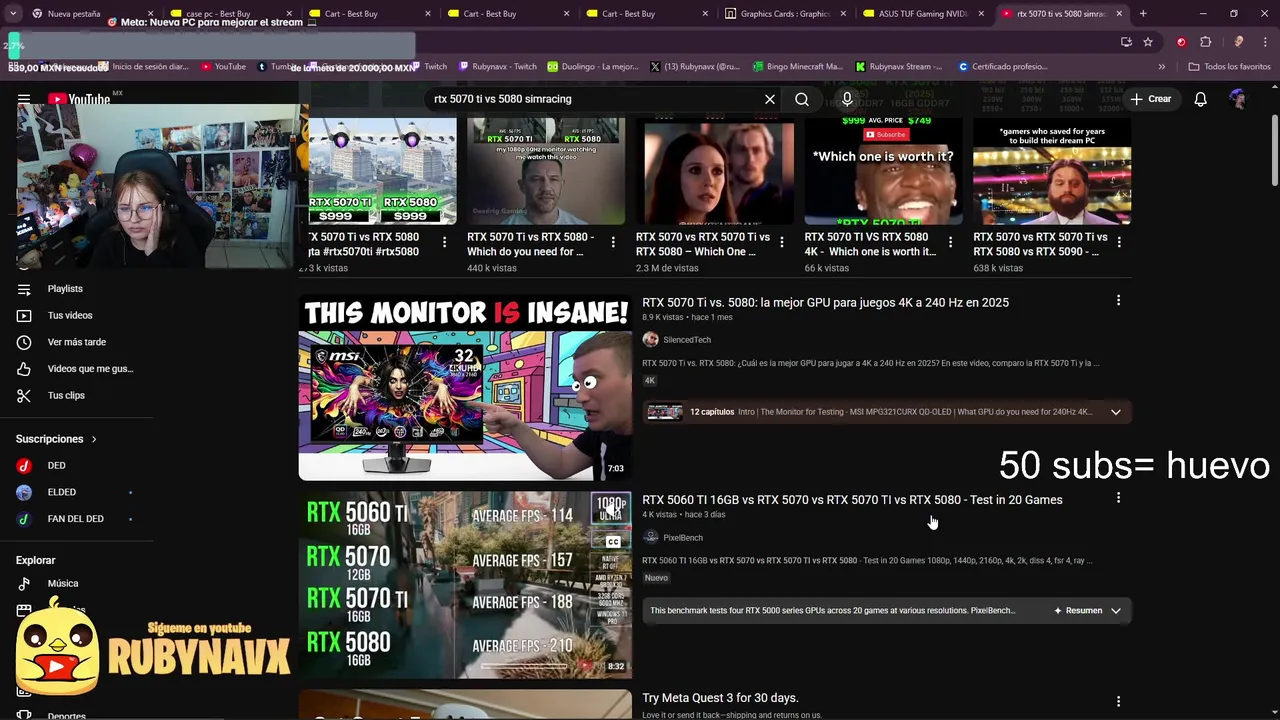This screenshot has height=720, width=1280.
Task: Clear the search query with the X icon
Action: pos(770,99)
